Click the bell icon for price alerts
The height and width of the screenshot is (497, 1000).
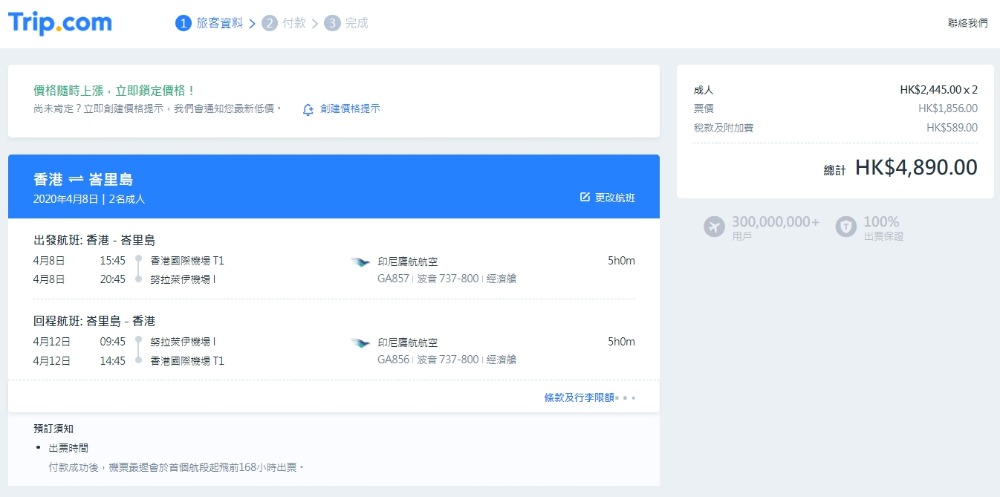tap(308, 109)
